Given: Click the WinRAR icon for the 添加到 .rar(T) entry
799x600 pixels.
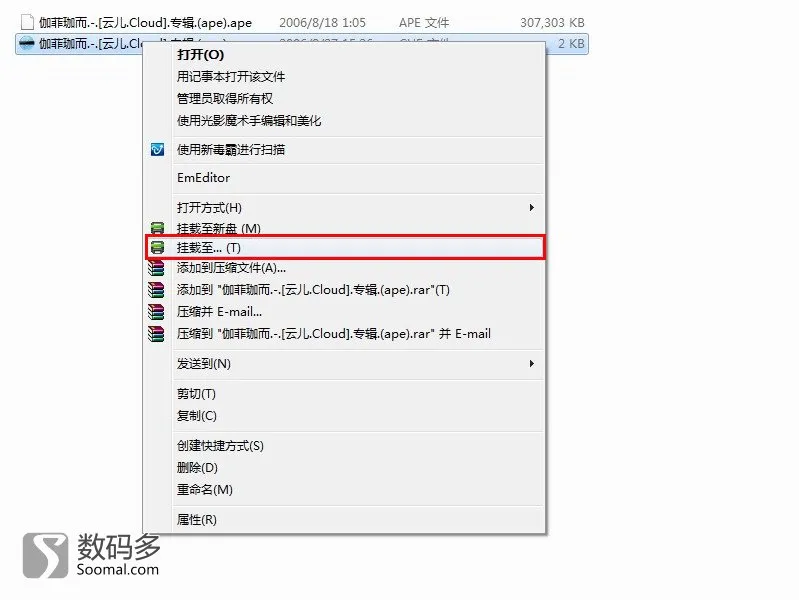Looking at the screenshot, I should point(156,290).
